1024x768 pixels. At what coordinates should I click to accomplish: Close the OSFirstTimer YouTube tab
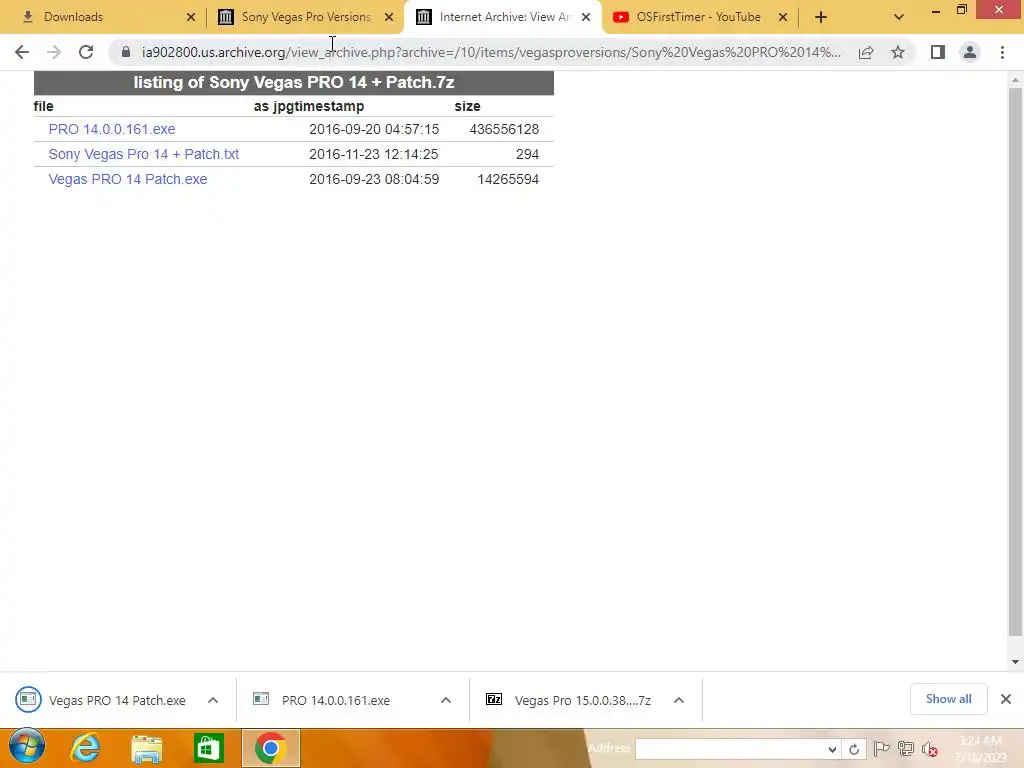coord(783,17)
